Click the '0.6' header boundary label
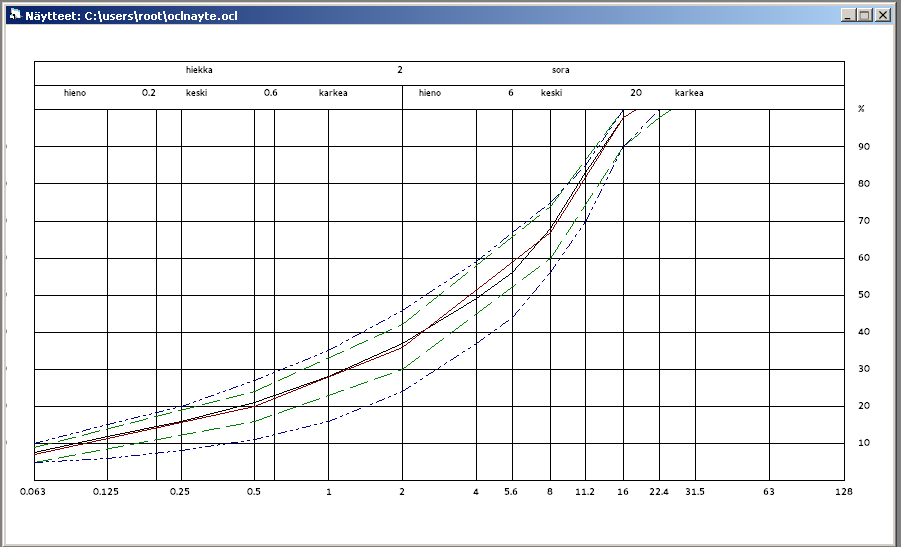The image size is (901, 547). click(x=270, y=93)
